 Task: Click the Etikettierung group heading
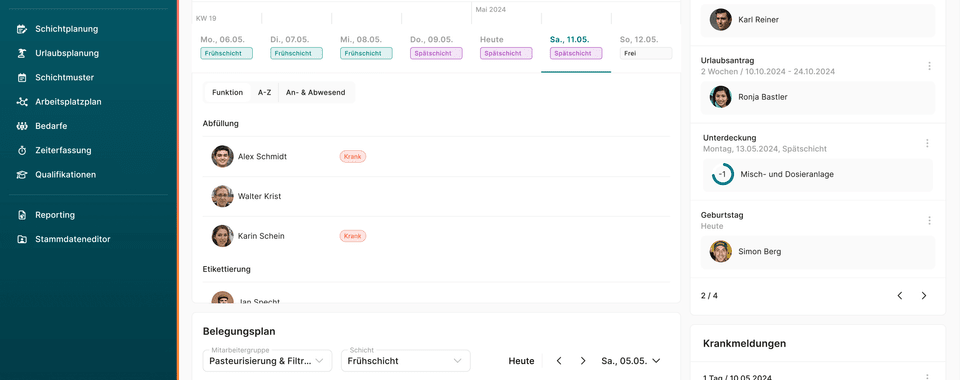tap(227, 269)
